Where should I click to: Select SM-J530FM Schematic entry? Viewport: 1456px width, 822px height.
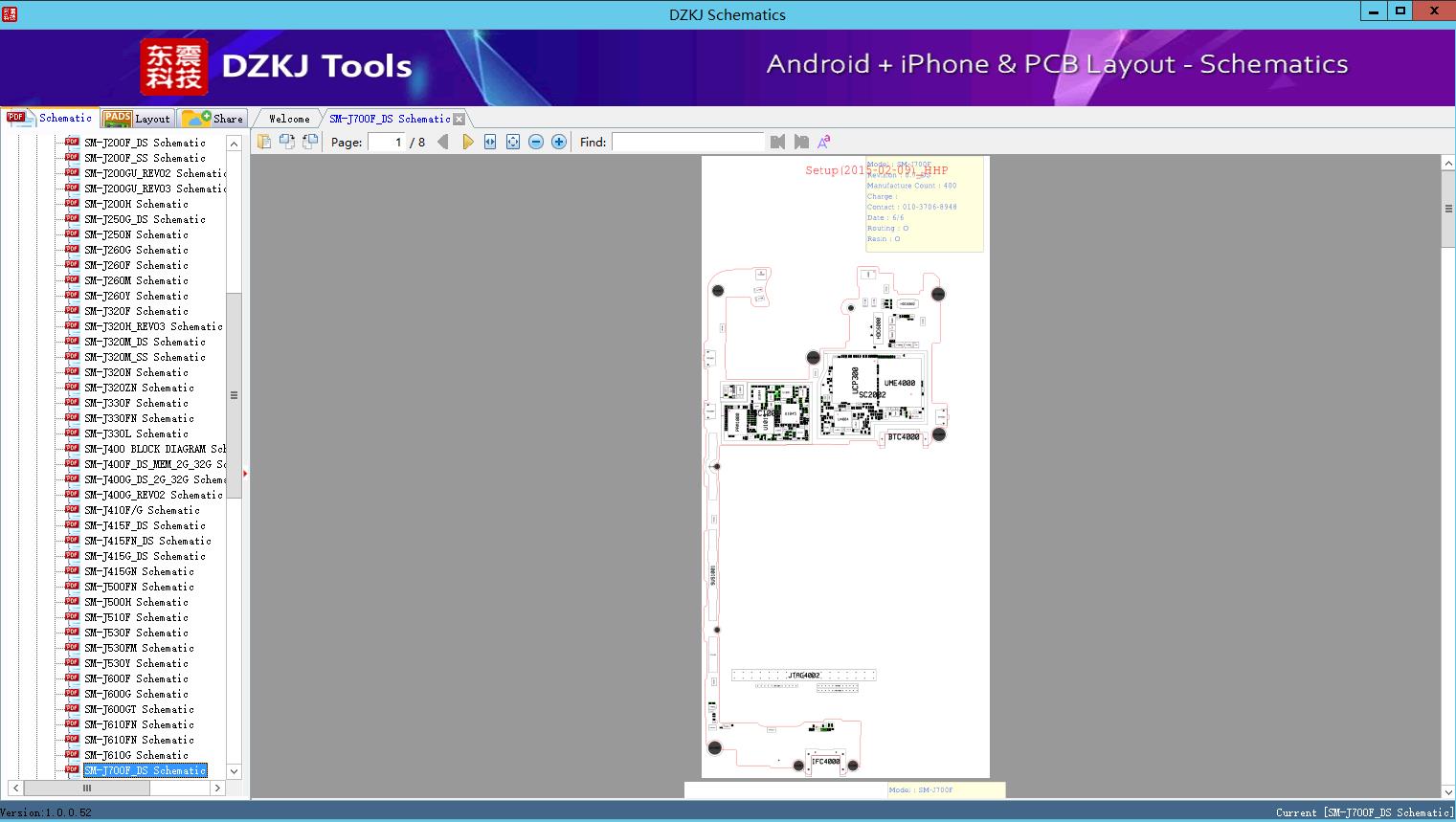pyautogui.click(x=139, y=648)
